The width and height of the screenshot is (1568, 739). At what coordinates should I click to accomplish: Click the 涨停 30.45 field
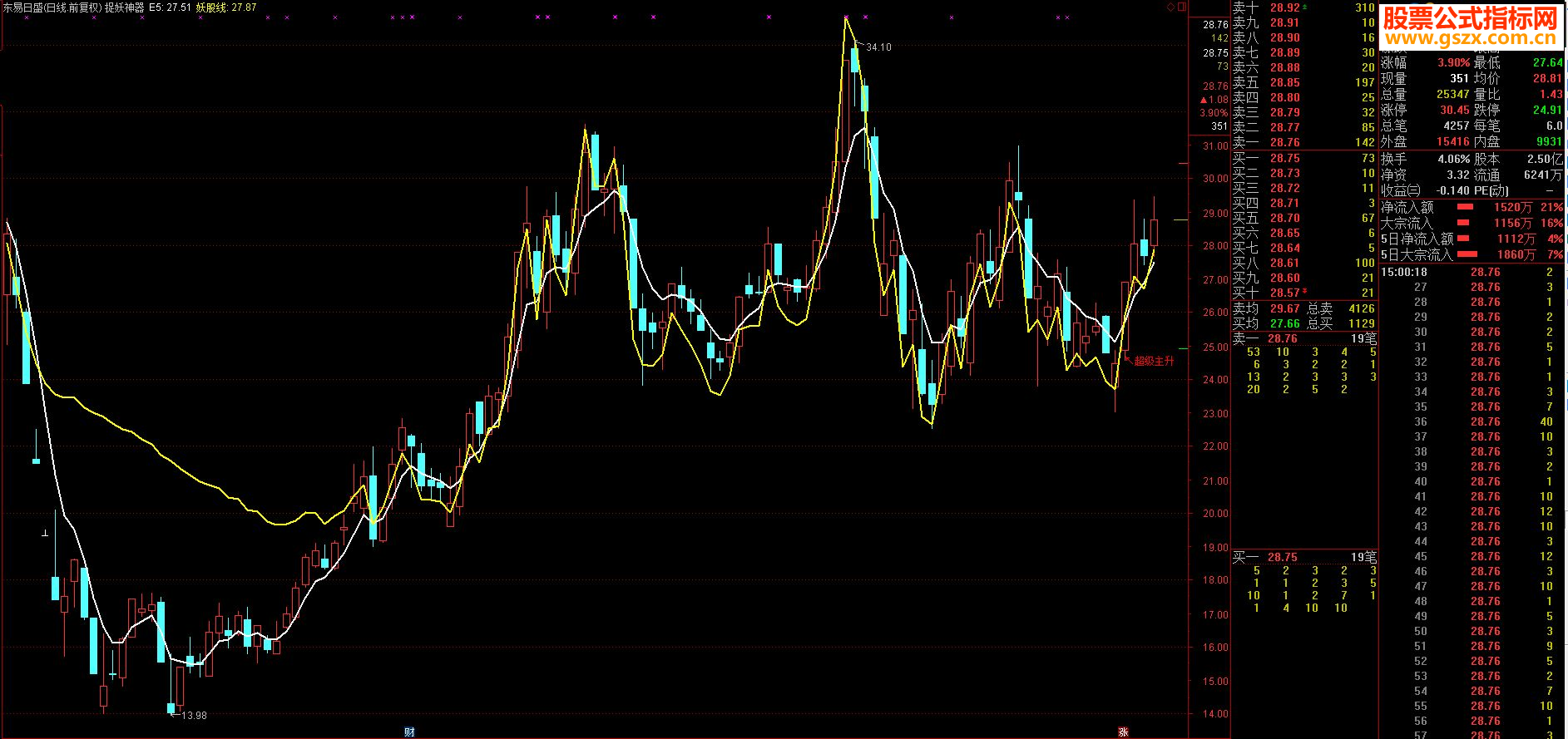tap(1425, 110)
